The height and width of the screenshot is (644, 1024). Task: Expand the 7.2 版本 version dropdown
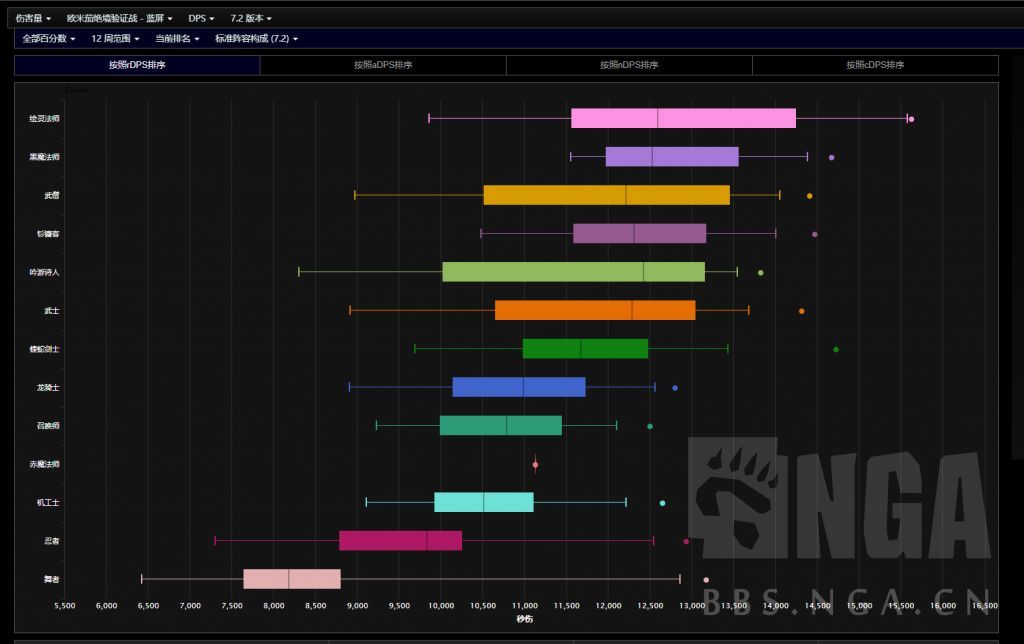pos(251,18)
